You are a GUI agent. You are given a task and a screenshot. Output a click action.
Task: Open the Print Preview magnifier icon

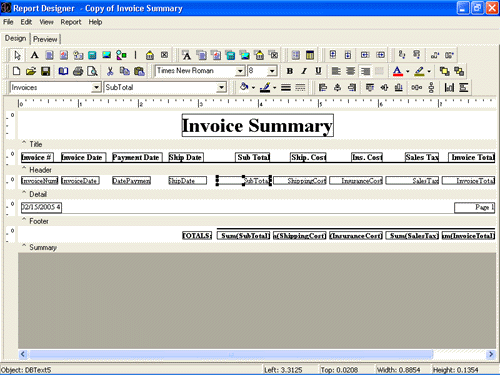pos(92,71)
